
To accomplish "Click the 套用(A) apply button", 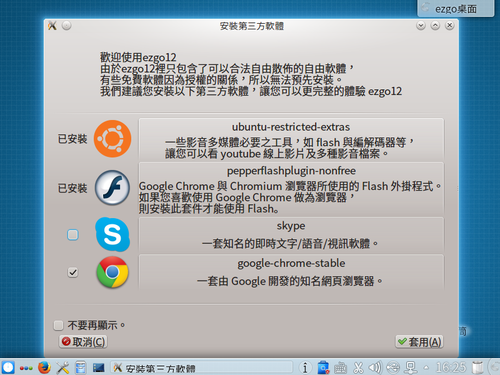I will point(419,342).
